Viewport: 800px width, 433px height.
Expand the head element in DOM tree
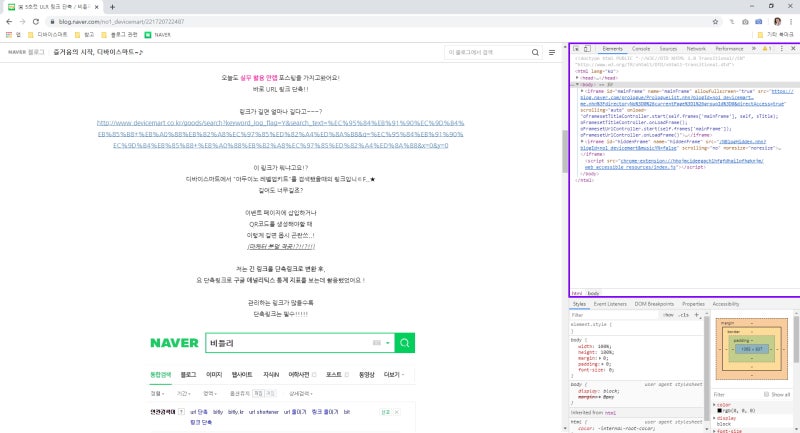pyautogui.click(x=578, y=78)
